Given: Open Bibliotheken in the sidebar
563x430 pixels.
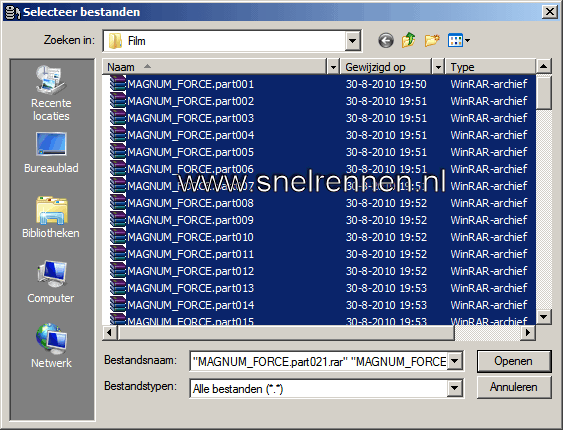Looking at the screenshot, I should pyautogui.click(x=51, y=217).
